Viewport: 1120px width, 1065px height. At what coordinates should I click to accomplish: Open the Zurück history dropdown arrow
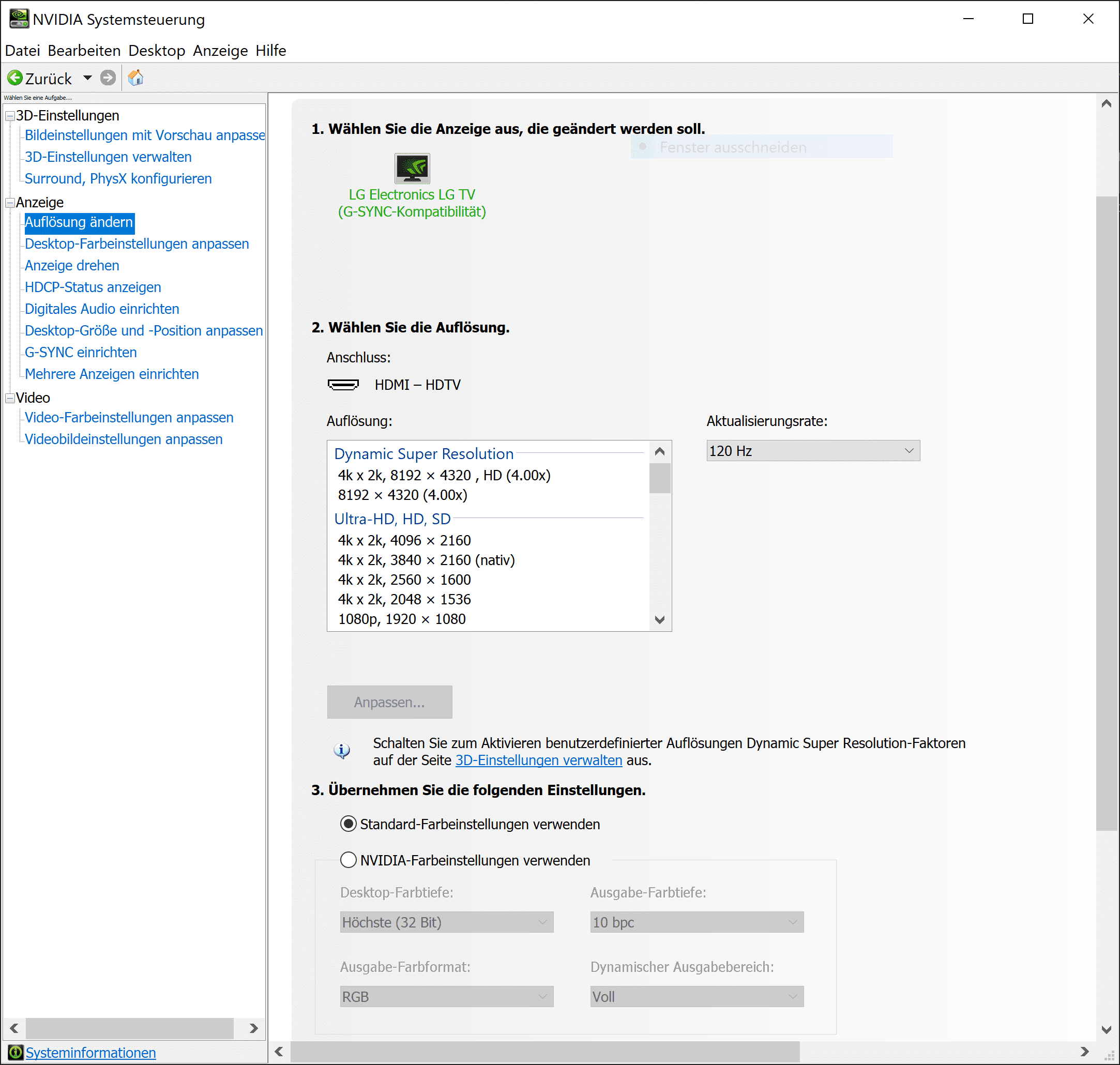coord(87,78)
